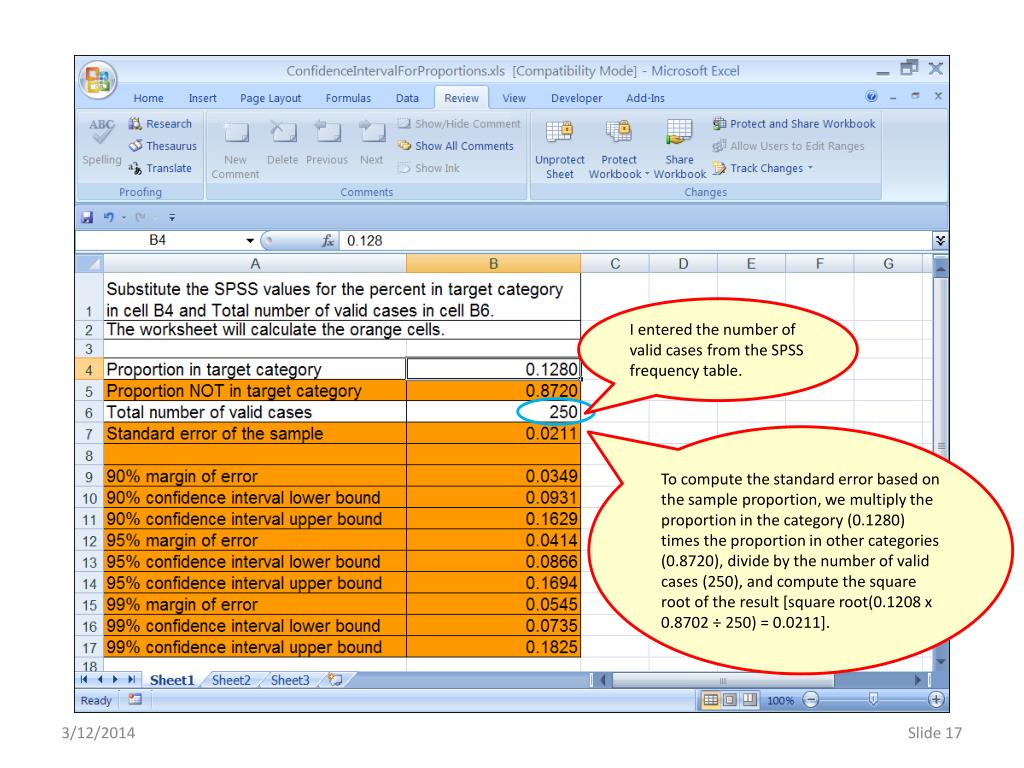
Task: Click the zoom out minus button
Action: 810,700
